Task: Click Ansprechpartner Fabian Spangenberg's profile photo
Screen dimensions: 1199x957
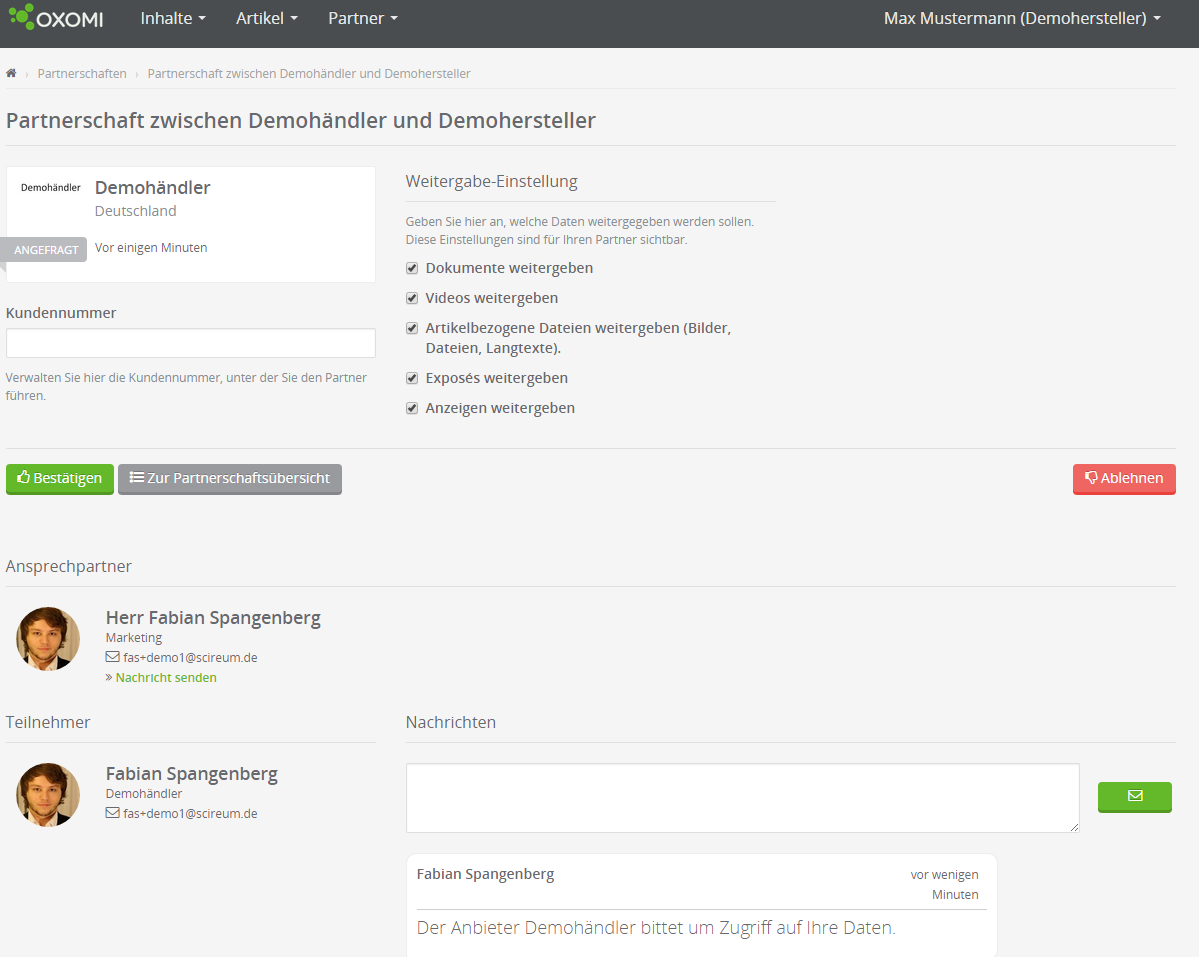Action: tap(48, 639)
